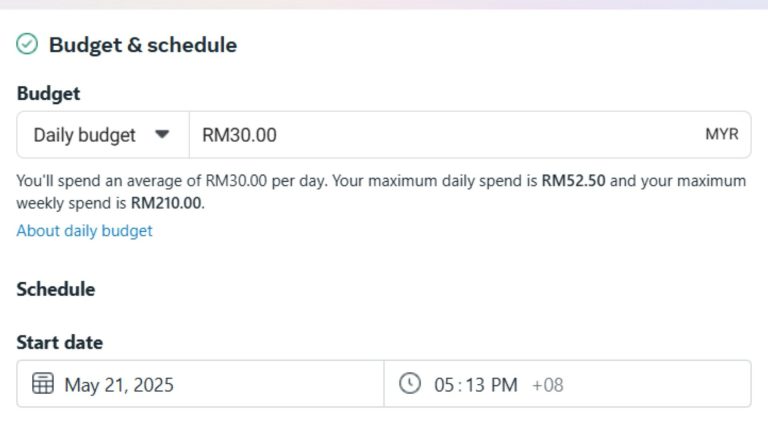Click the Budget field label

pyautogui.click(x=48, y=94)
